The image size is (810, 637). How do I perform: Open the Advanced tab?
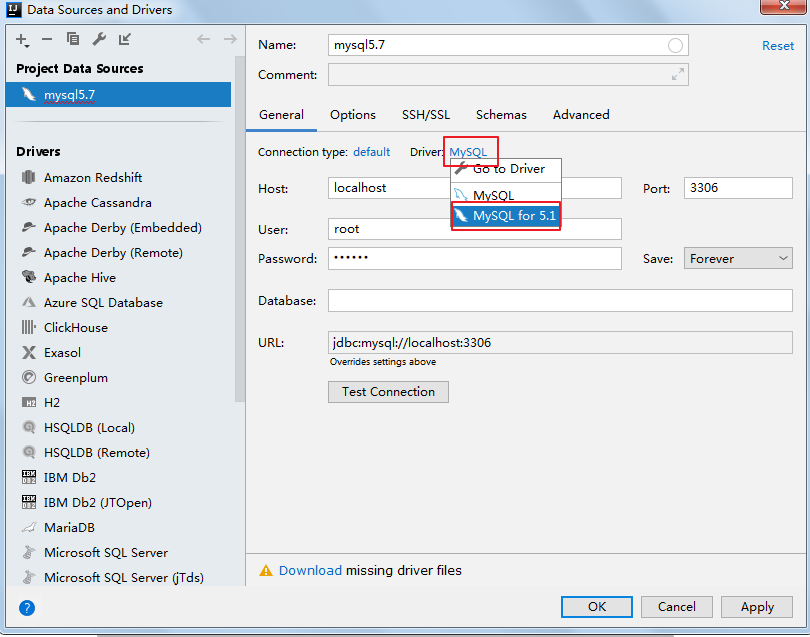coord(581,115)
